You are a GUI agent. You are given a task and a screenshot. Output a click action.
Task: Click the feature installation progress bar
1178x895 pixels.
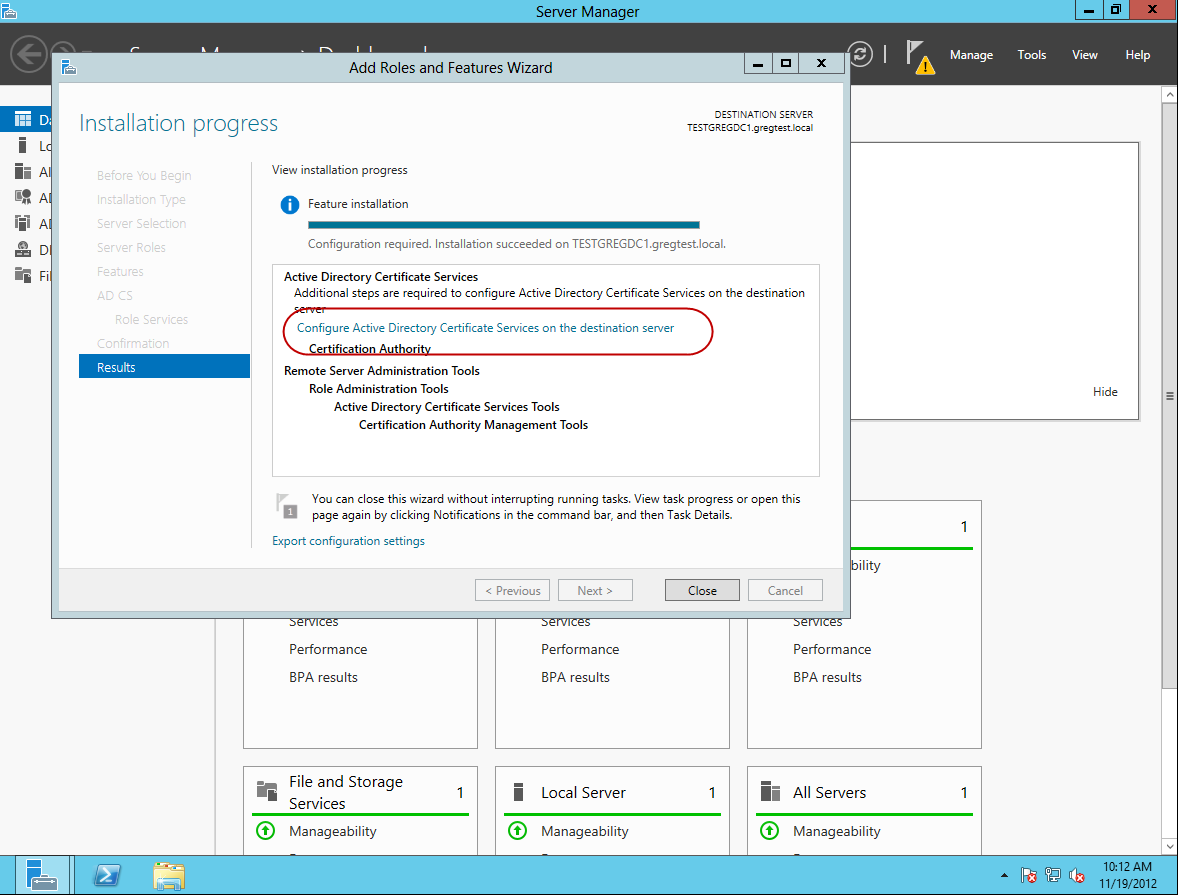(x=503, y=225)
